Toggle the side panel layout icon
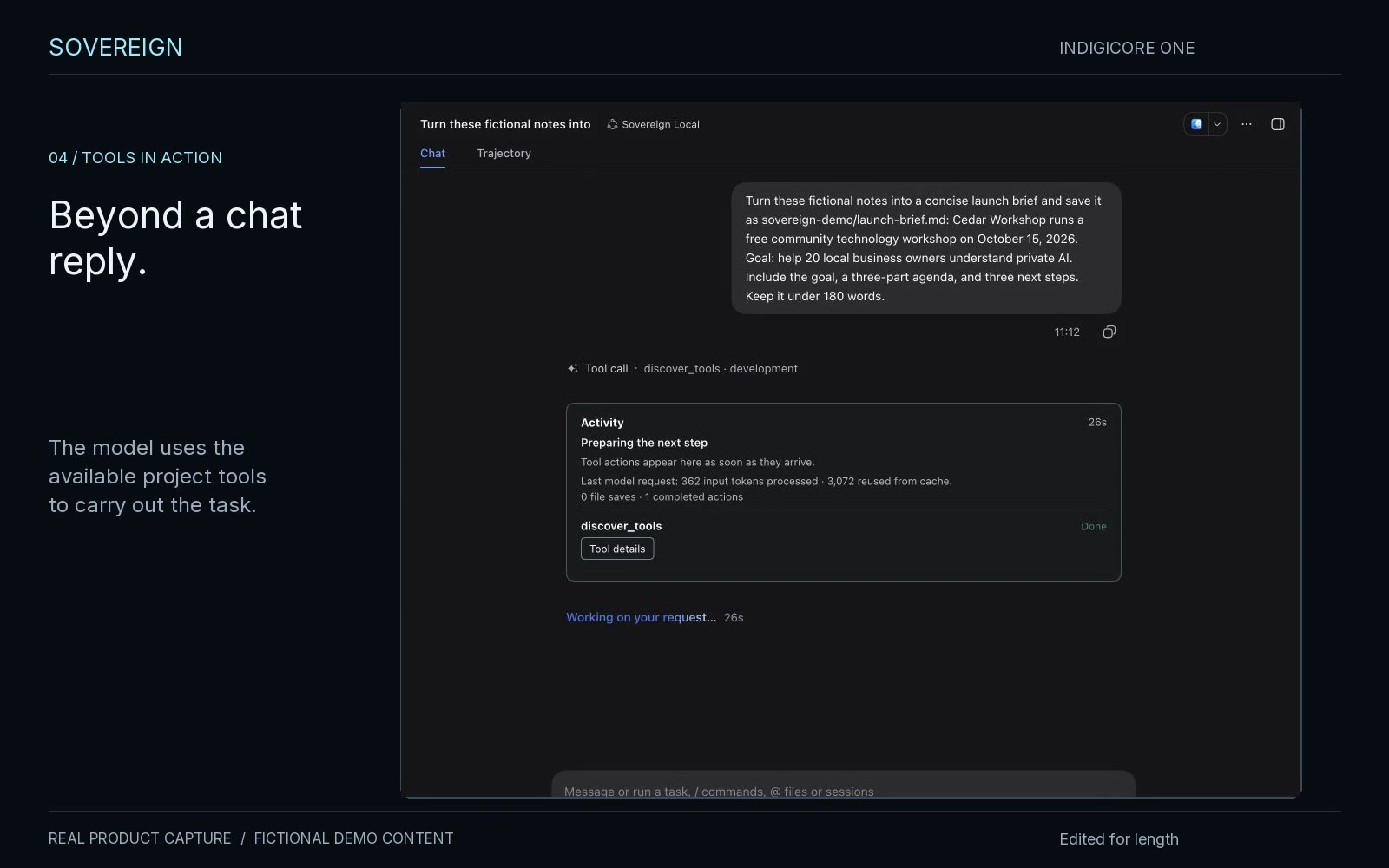 pos(1278,124)
